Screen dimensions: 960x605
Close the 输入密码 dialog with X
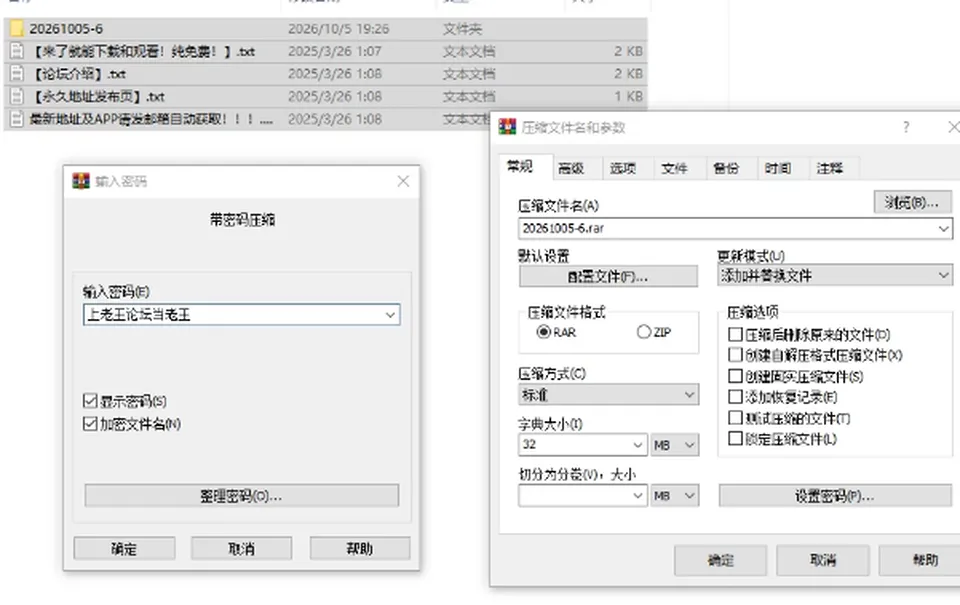(403, 181)
